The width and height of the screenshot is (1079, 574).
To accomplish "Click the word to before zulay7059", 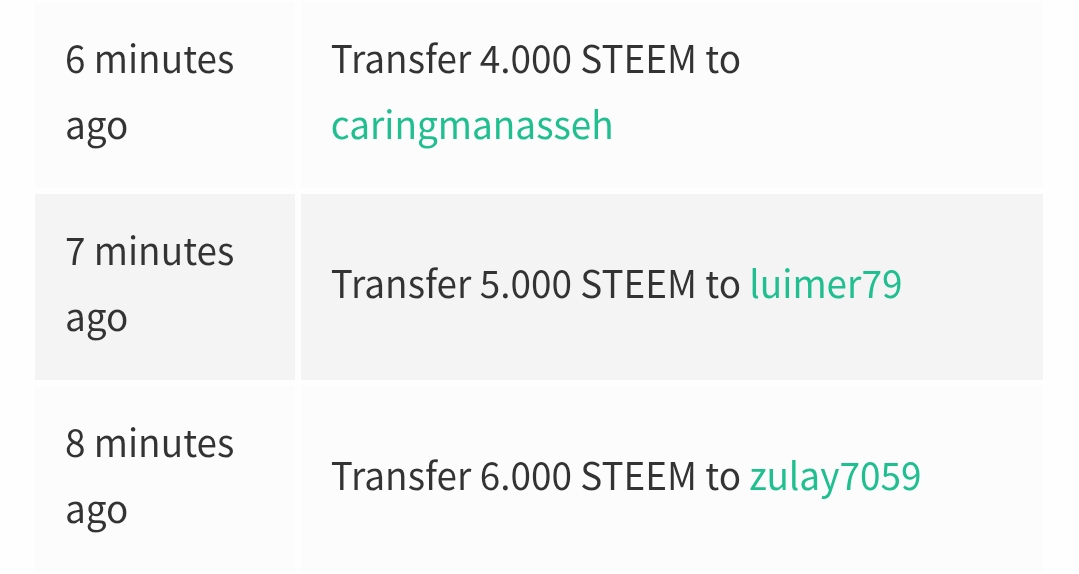I will click(723, 477).
